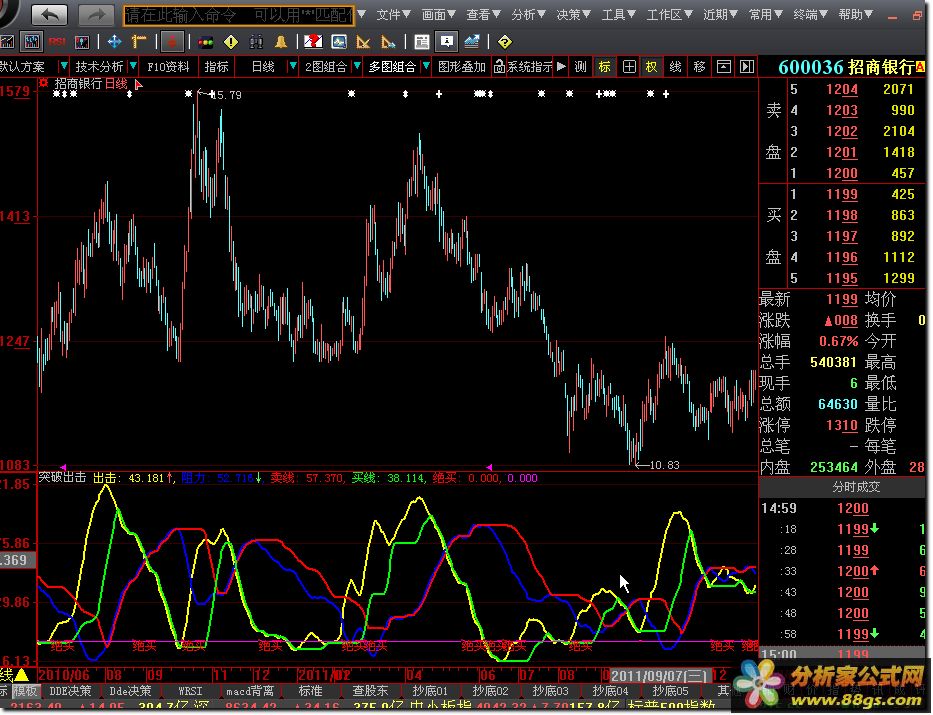The width and height of the screenshot is (933, 715).
Task: Click the four-bar candlestick chart toolbar icon
Action: point(31,42)
